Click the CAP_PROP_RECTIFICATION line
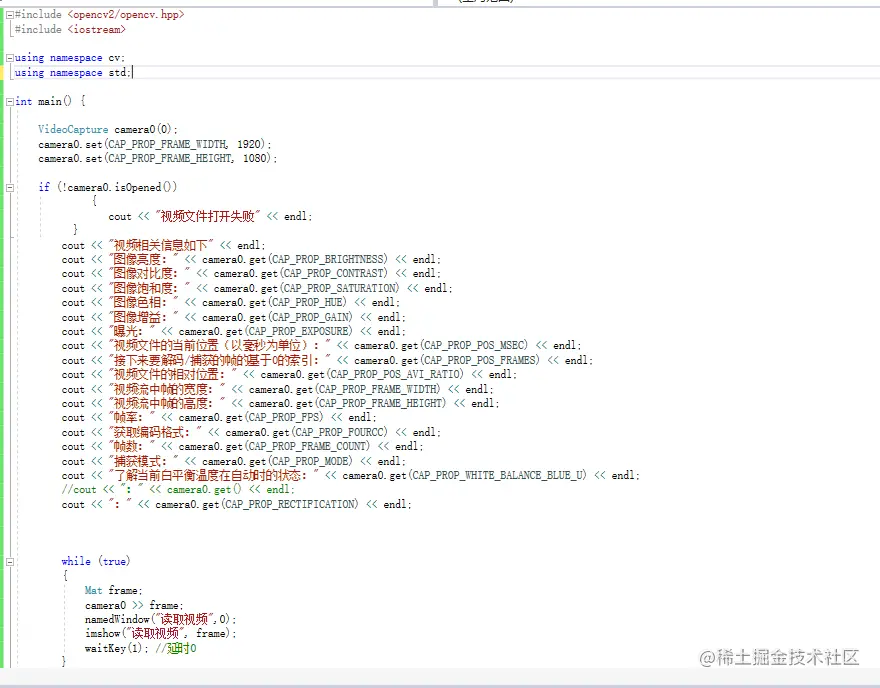Screen dimensions: 880x688 coord(237,504)
